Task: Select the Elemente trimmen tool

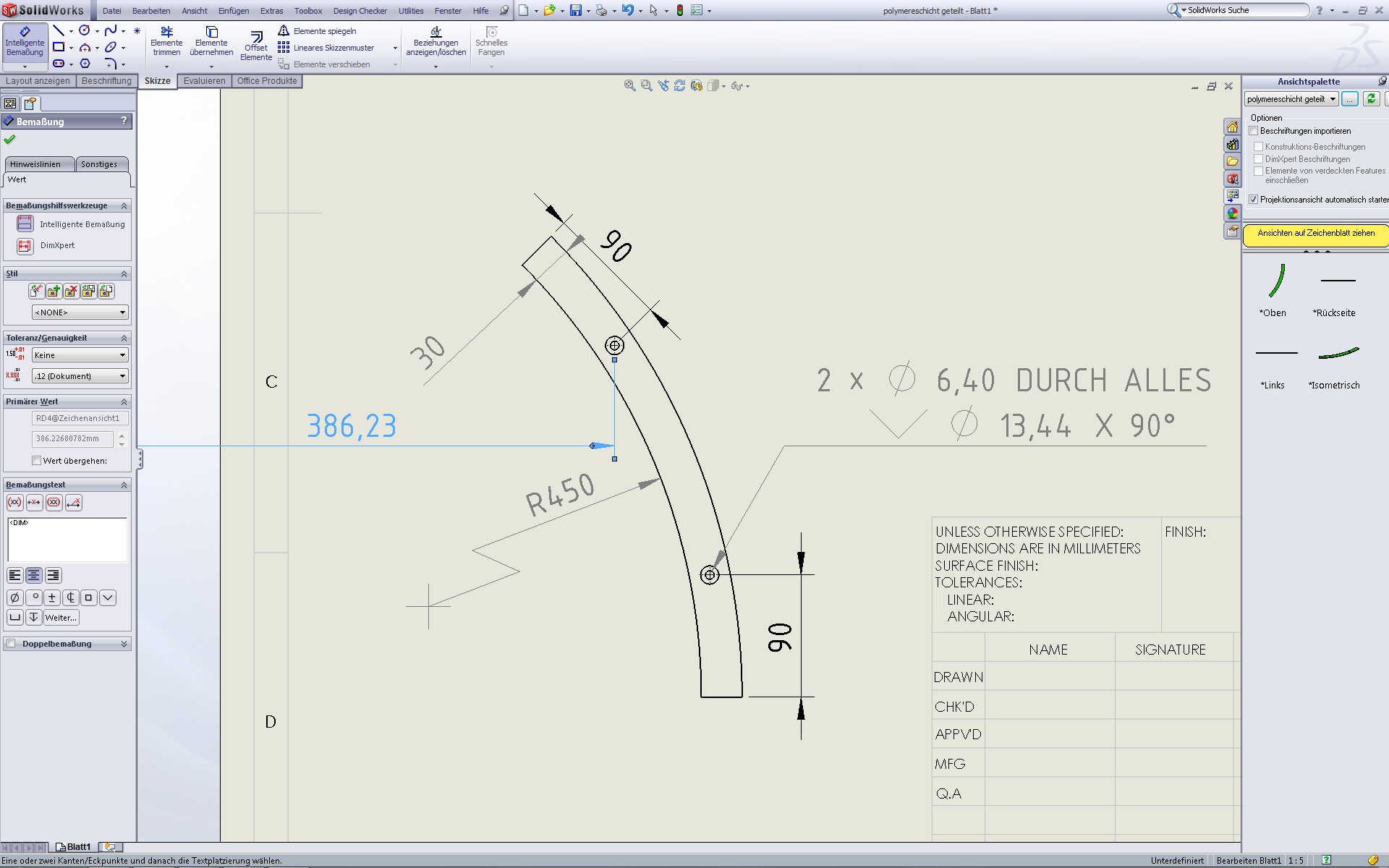Action: [x=166, y=41]
